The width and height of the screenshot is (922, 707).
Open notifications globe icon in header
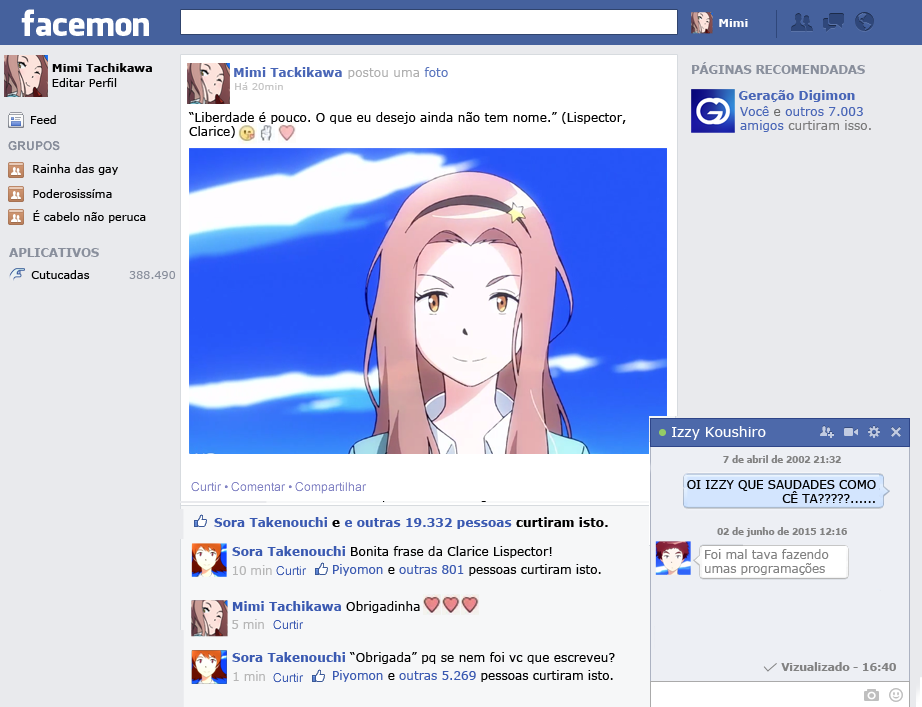click(864, 22)
